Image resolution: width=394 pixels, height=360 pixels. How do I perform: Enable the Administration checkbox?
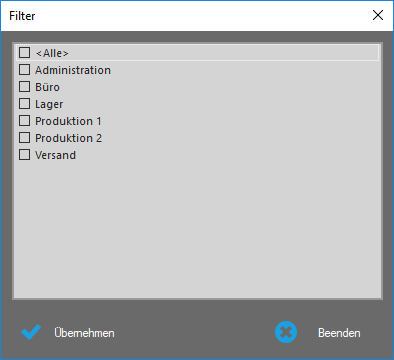[x=24, y=70]
